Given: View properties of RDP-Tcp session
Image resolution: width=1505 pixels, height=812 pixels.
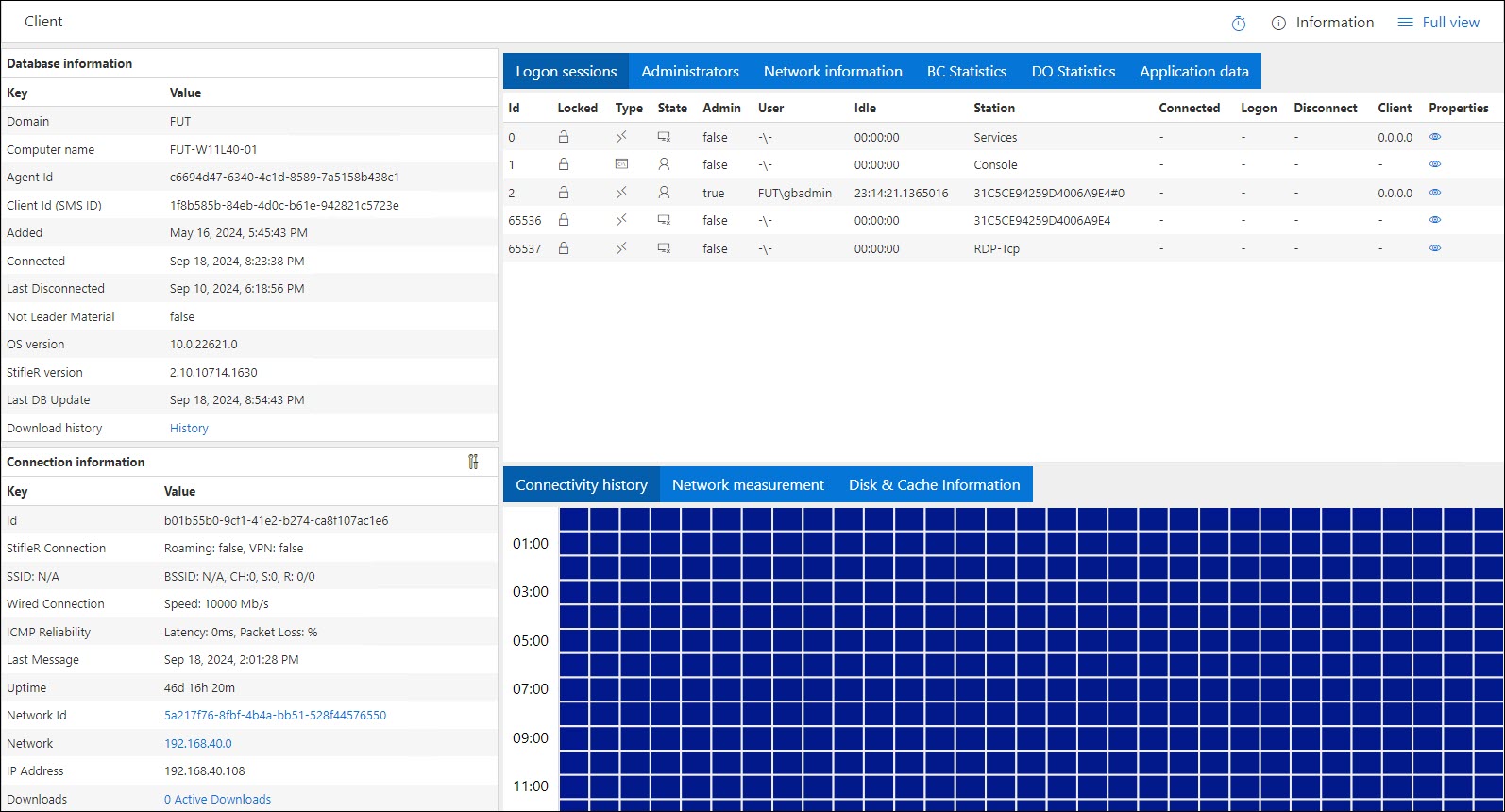Looking at the screenshot, I should pyautogui.click(x=1434, y=248).
